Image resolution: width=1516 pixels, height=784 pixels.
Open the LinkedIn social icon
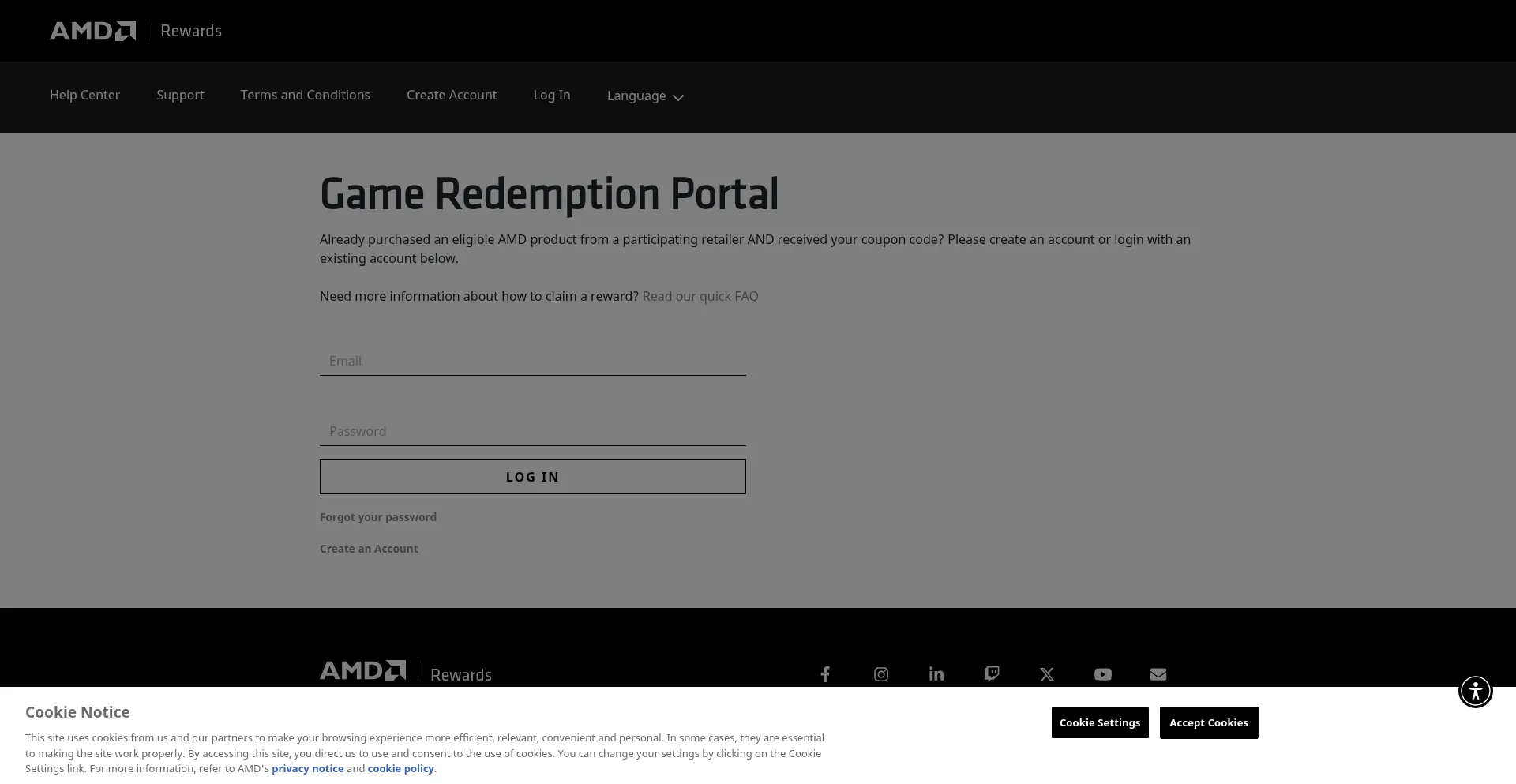[x=936, y=674]
